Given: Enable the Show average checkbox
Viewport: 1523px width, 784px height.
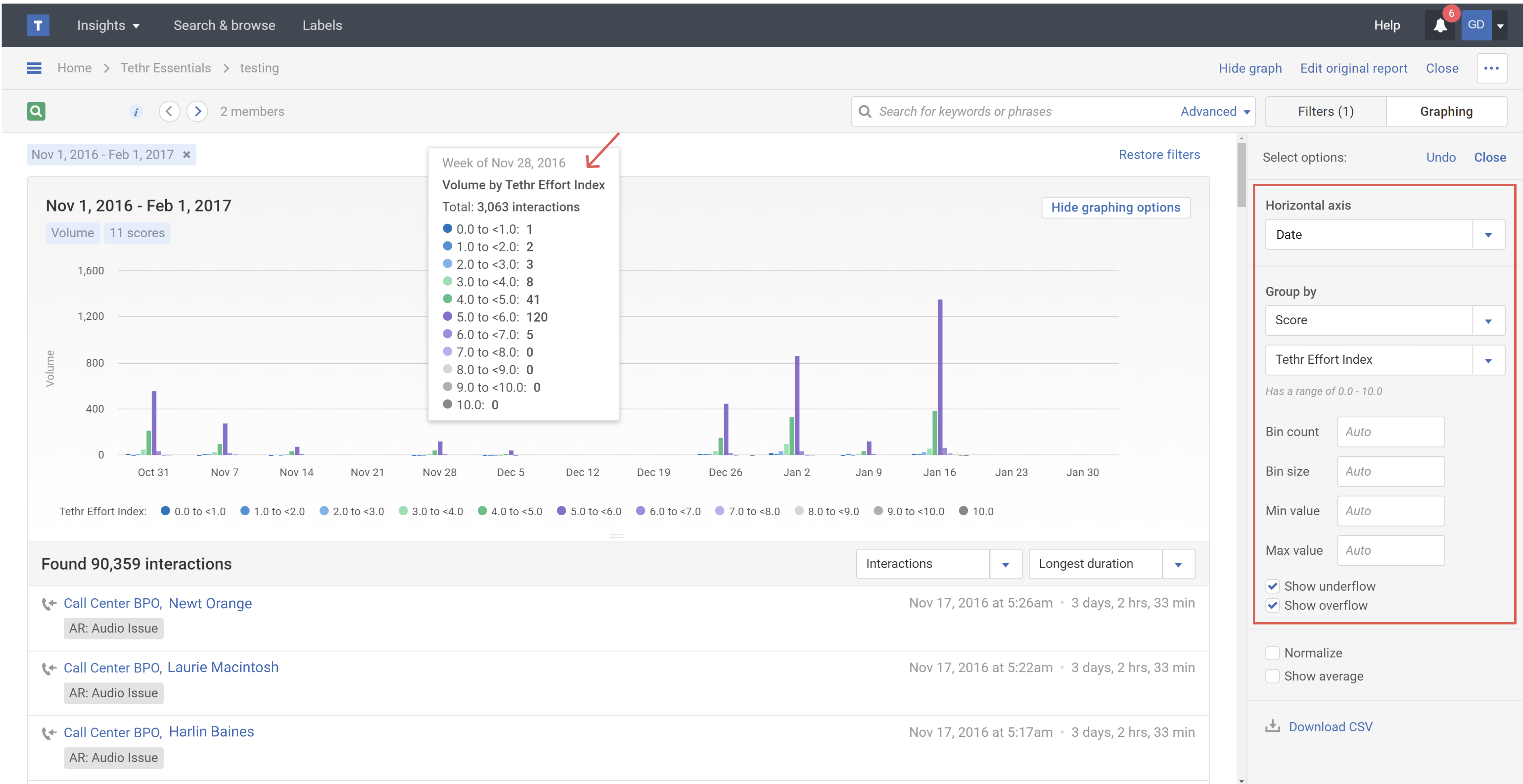Looking at the screenshot, I should pos(1272,676).
